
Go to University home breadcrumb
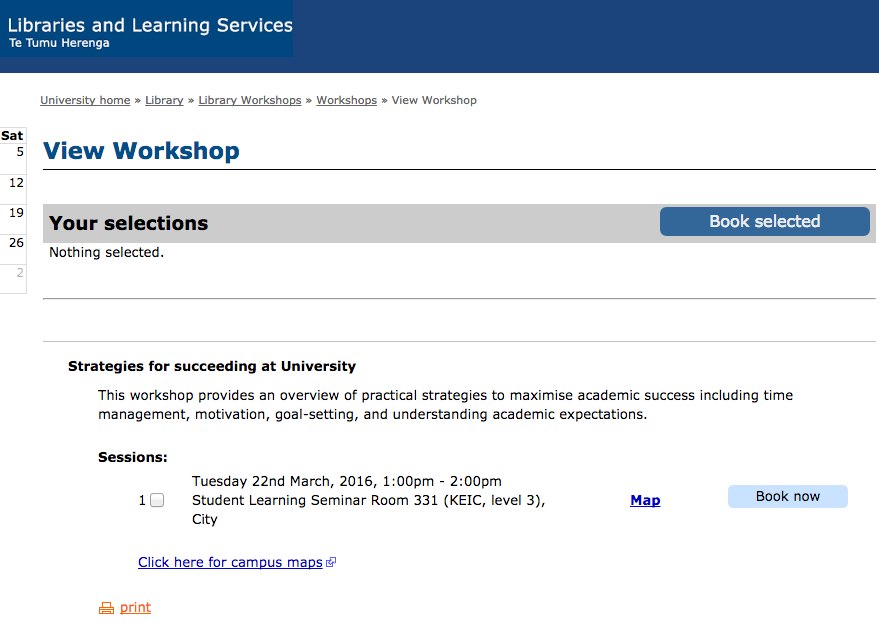coord(85,100)
